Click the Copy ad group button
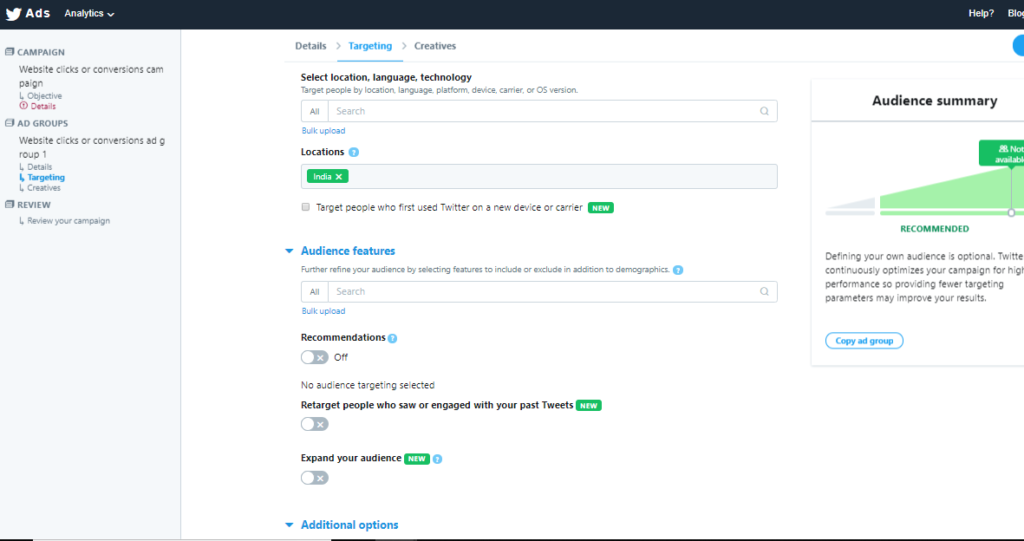The image size is (1024, 541). [x=864, y=341]
